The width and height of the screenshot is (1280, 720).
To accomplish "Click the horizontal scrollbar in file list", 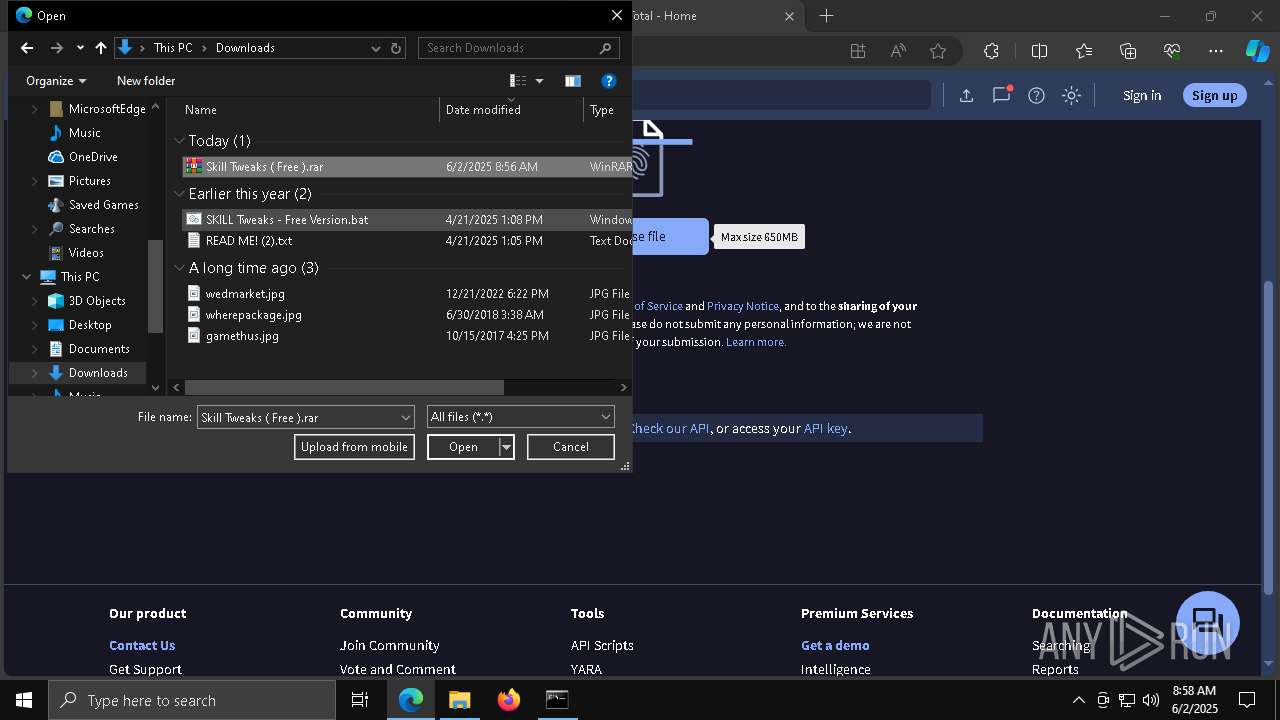I will [344, 387].
